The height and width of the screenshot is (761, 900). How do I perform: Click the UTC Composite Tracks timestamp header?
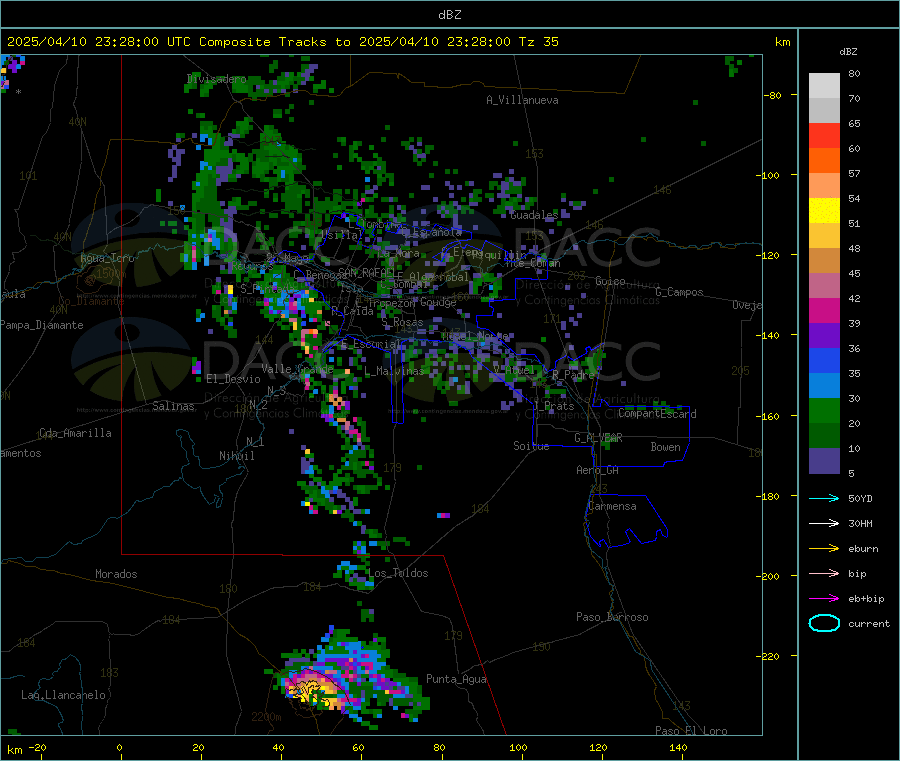(283, 42)
